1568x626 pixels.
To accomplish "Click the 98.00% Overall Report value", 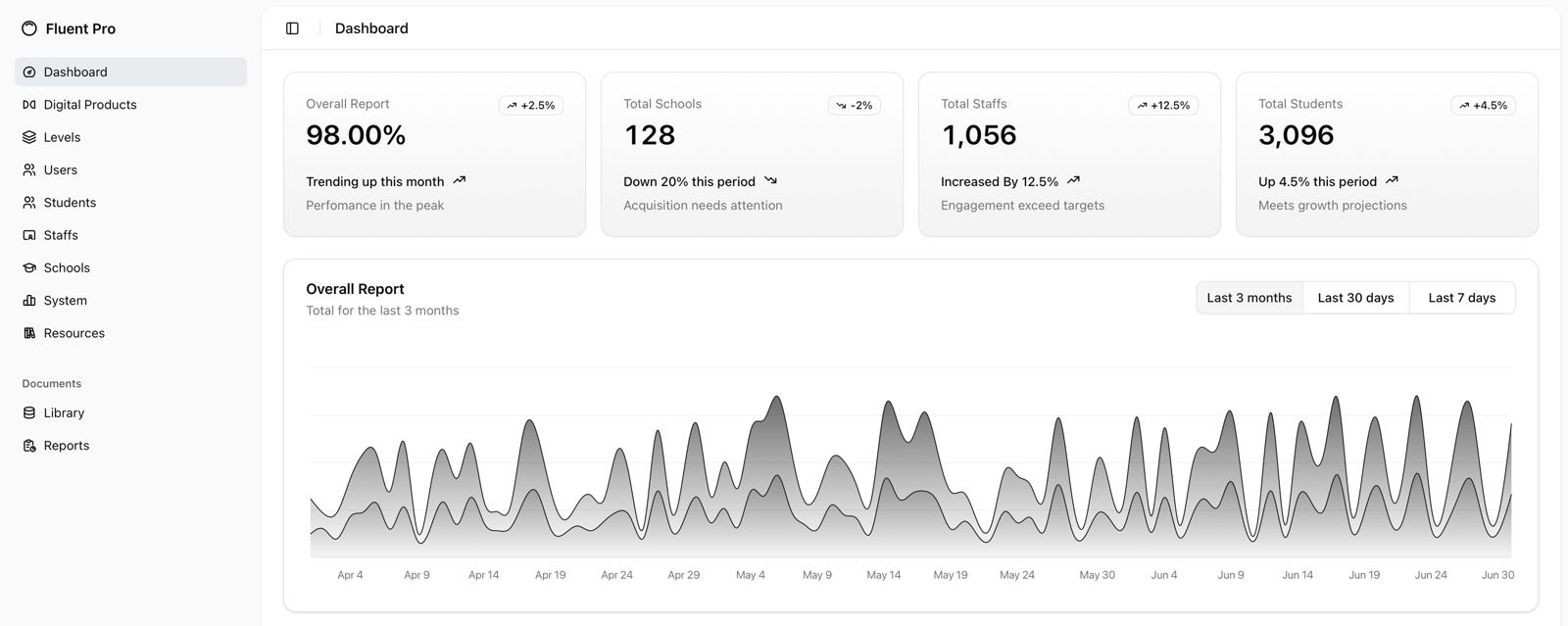I will pos(356,135).
